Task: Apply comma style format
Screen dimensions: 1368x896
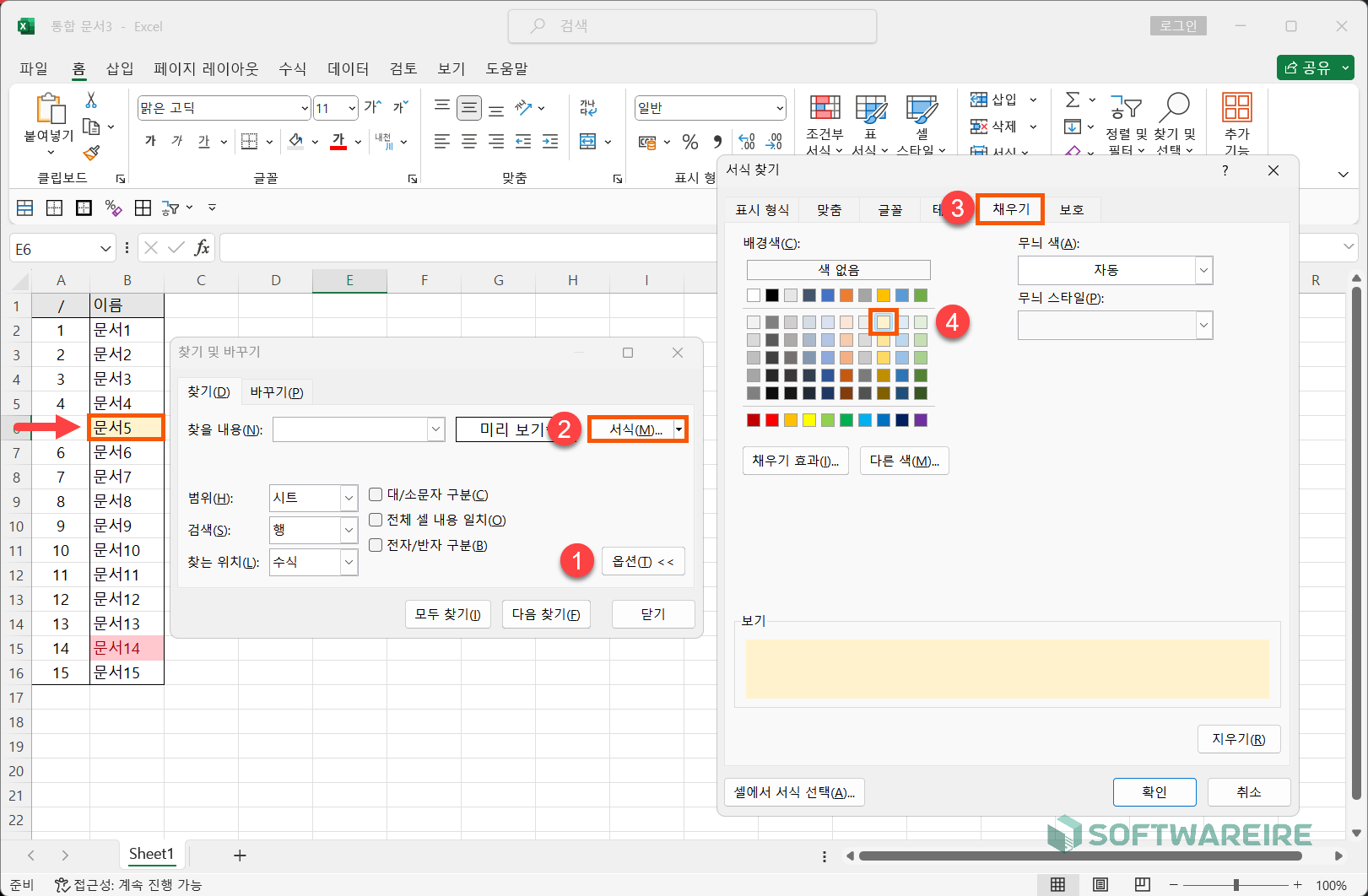Action: point(717,142)
